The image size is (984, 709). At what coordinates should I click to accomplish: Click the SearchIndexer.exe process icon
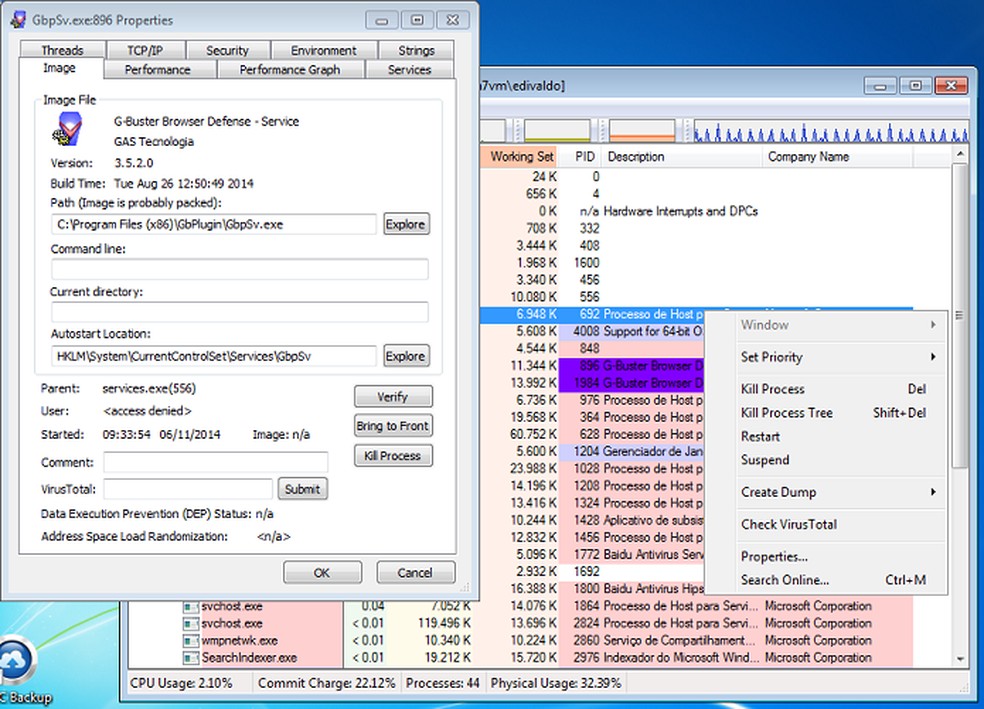191,657
